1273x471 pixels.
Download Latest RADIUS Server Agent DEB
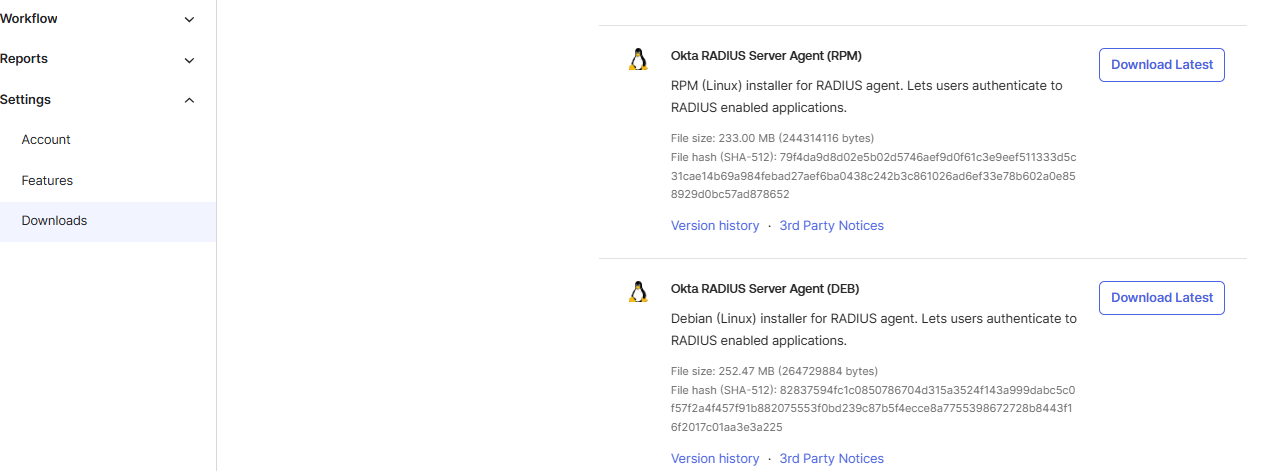point(1161,298)
